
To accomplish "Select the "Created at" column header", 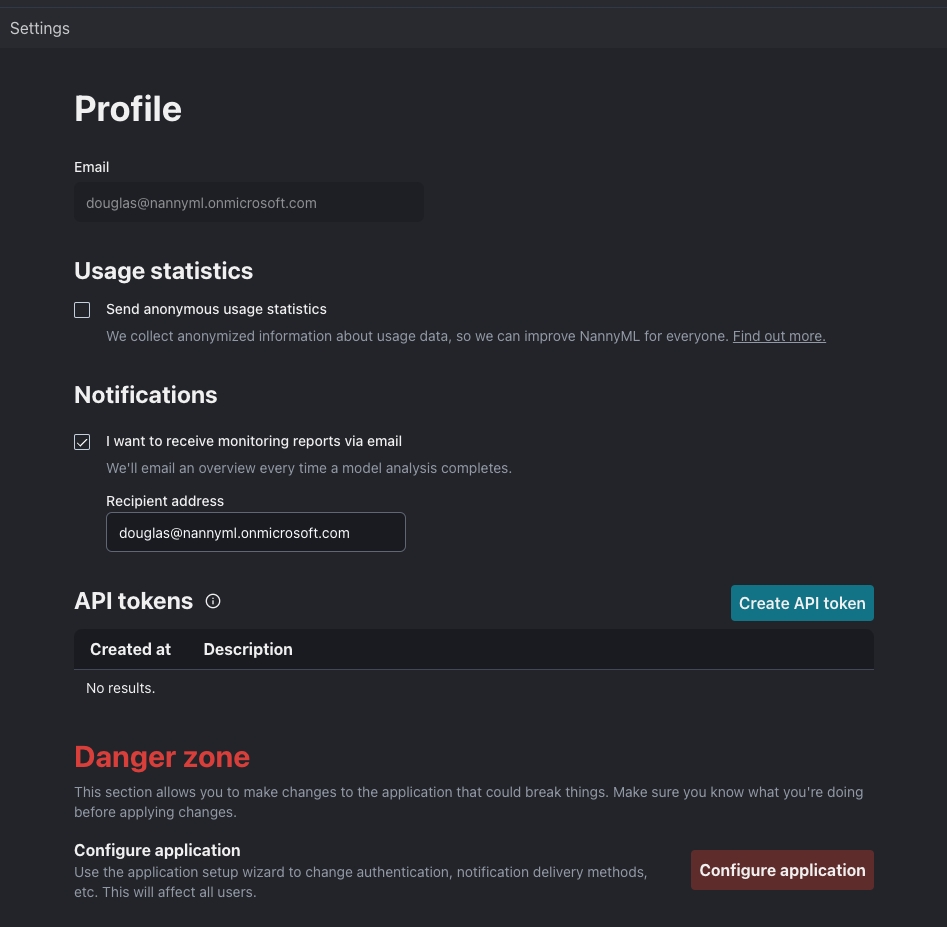I will [x=130, y=649].
